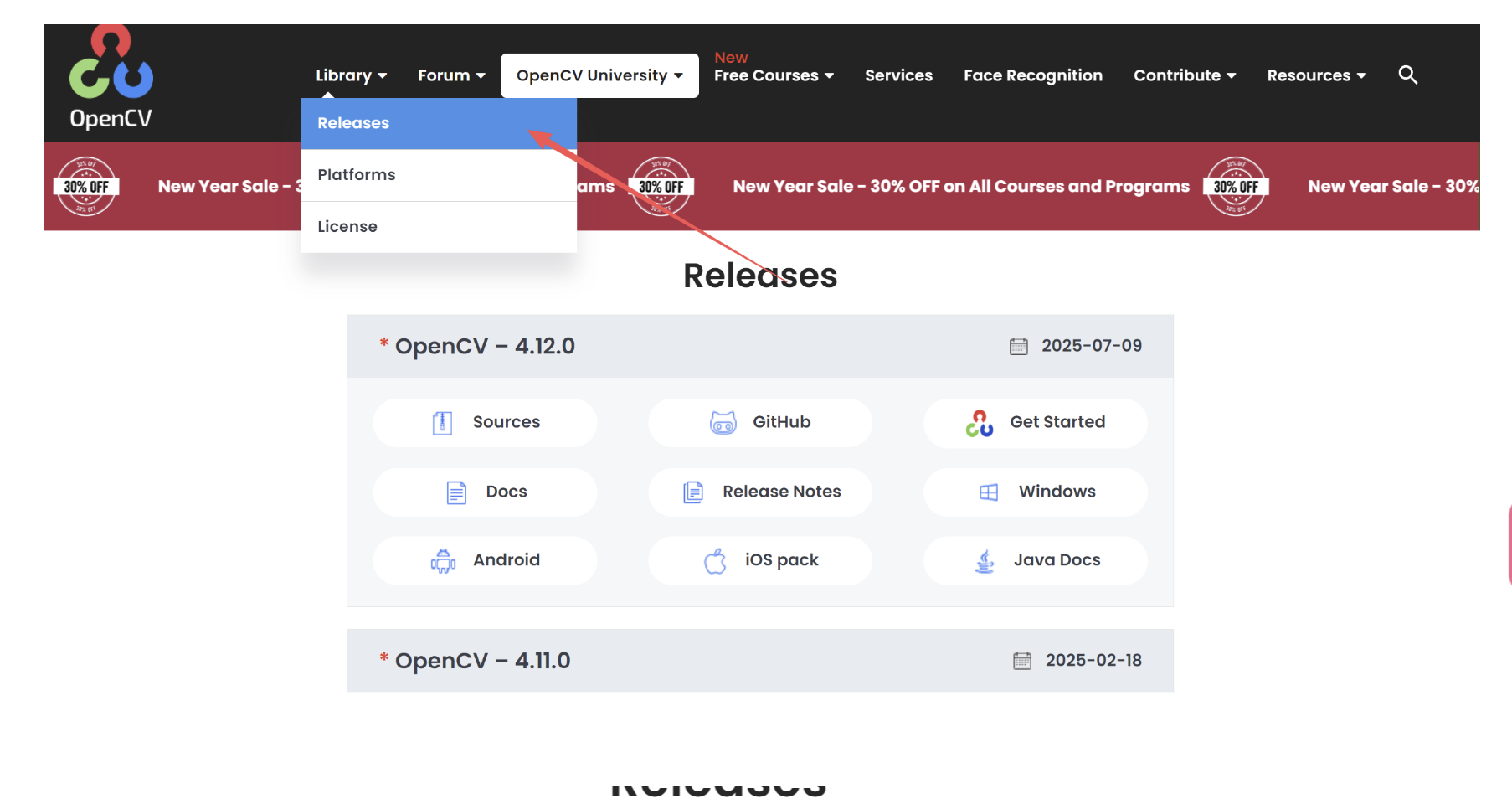
Task: Select Platforms in the Library menu
Action: [439, 175]
